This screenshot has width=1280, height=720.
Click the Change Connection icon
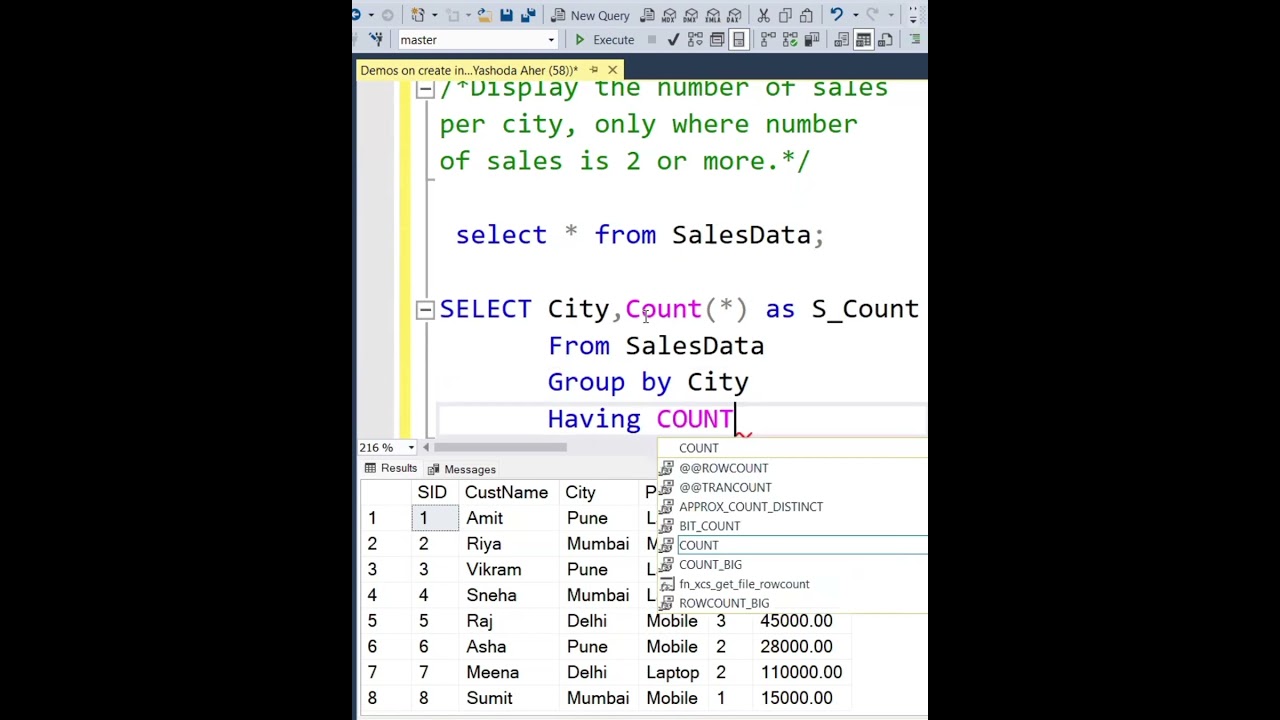coord(375,40)
